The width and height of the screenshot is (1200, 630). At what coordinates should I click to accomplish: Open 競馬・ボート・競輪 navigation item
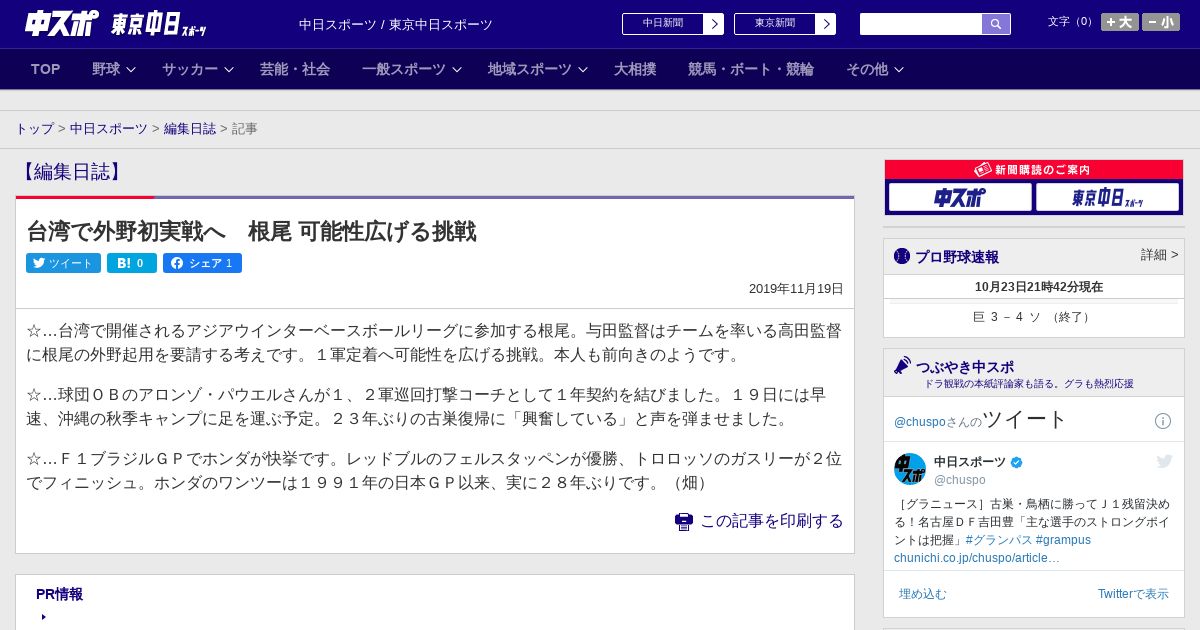click(x=751, y=69)
